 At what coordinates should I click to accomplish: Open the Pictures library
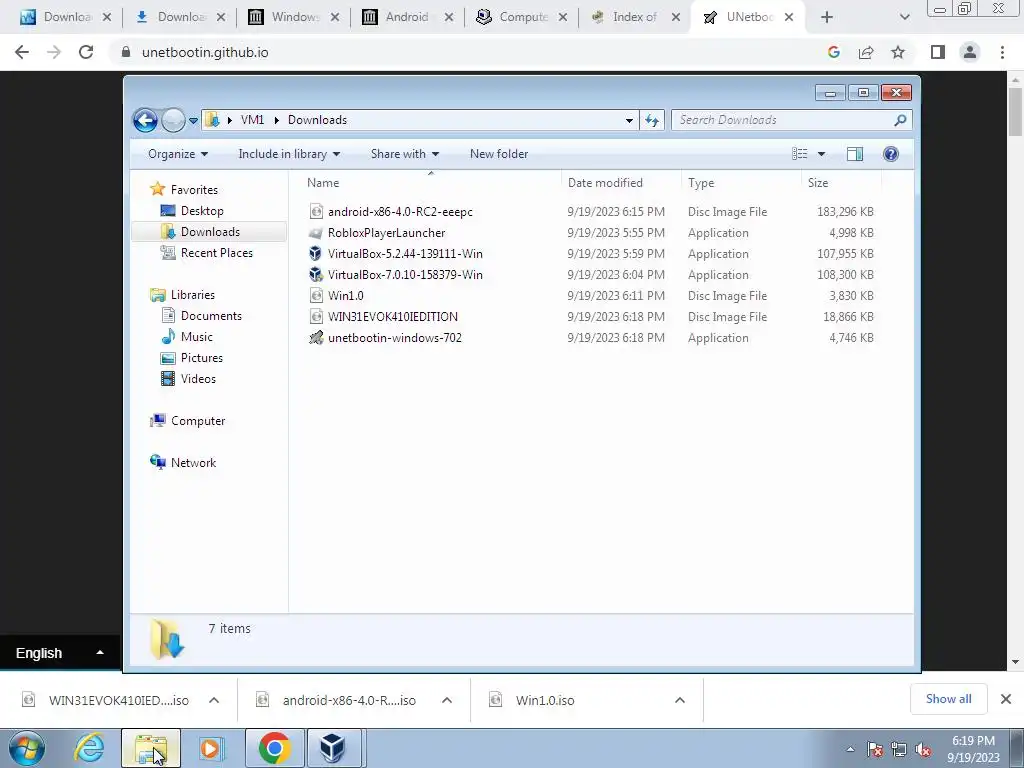[202, 358]
